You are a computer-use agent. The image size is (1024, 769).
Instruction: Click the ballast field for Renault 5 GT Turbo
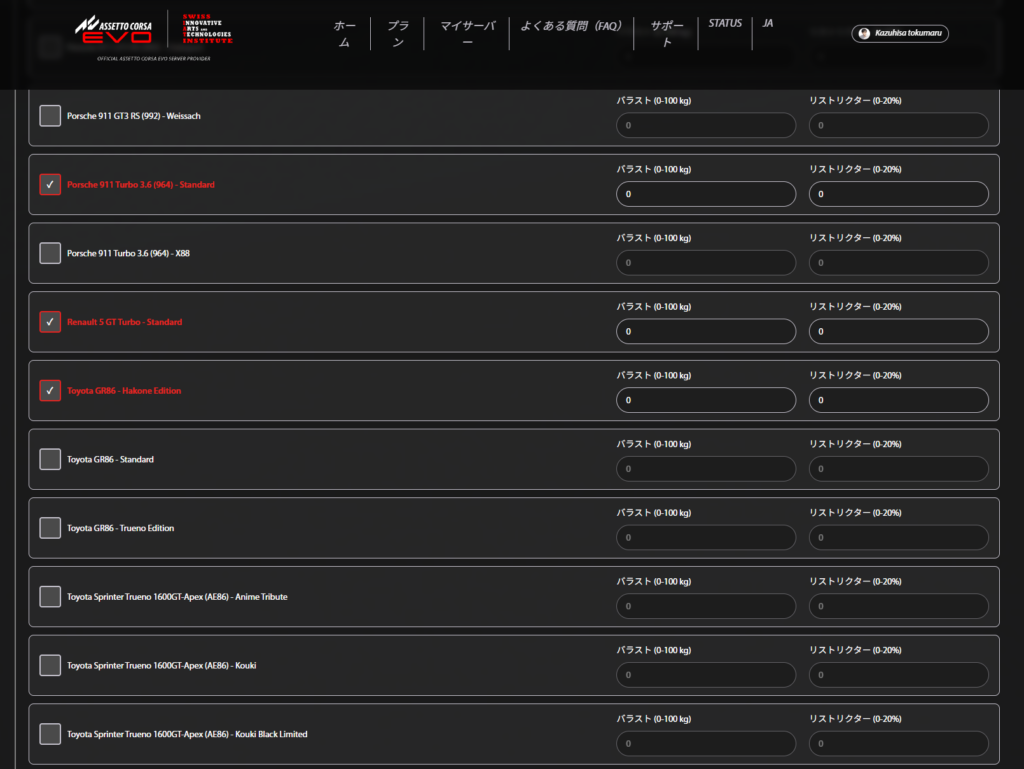point(706,331)
